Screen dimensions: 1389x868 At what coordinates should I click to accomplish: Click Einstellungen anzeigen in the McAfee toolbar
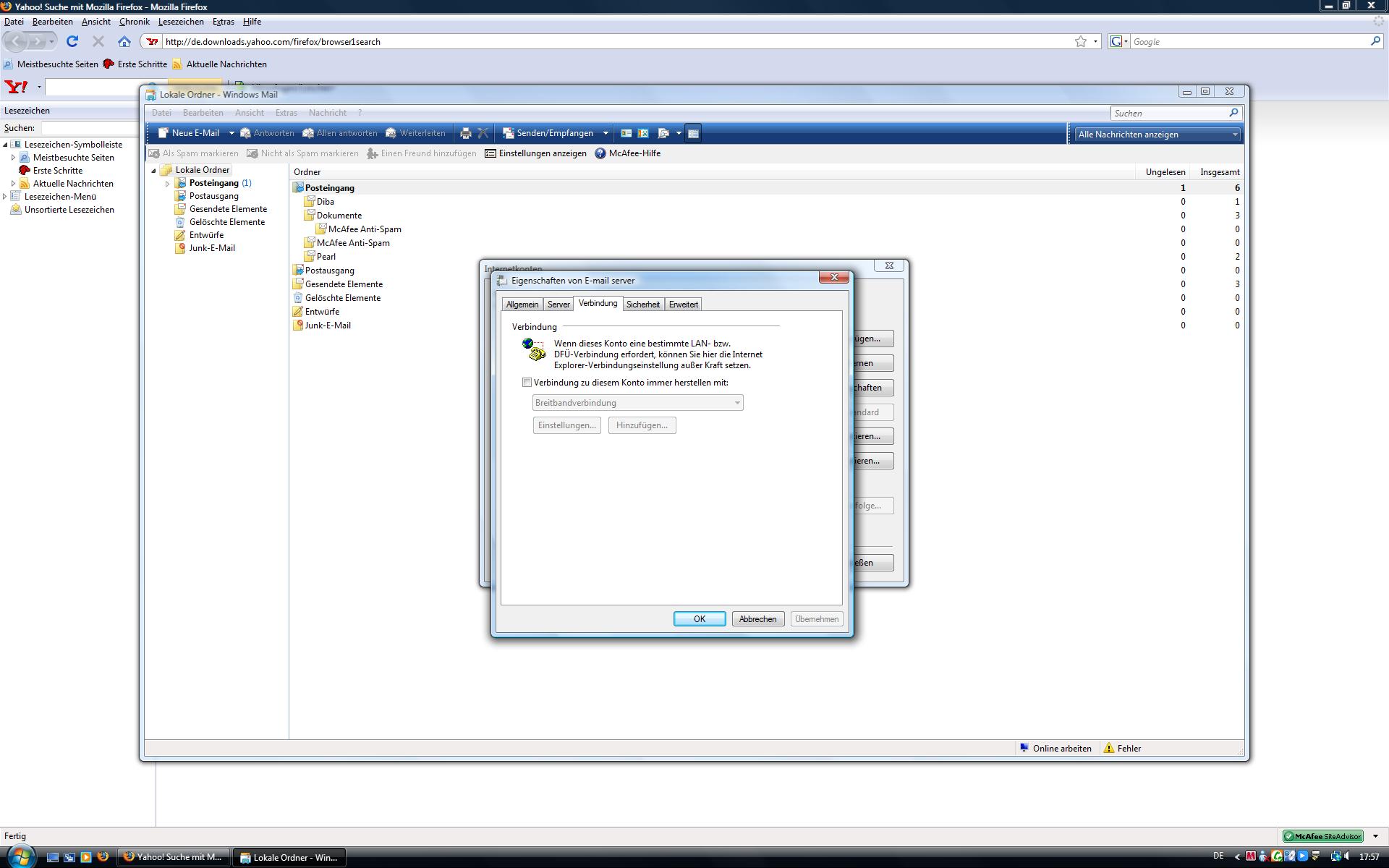pos(535,153)
